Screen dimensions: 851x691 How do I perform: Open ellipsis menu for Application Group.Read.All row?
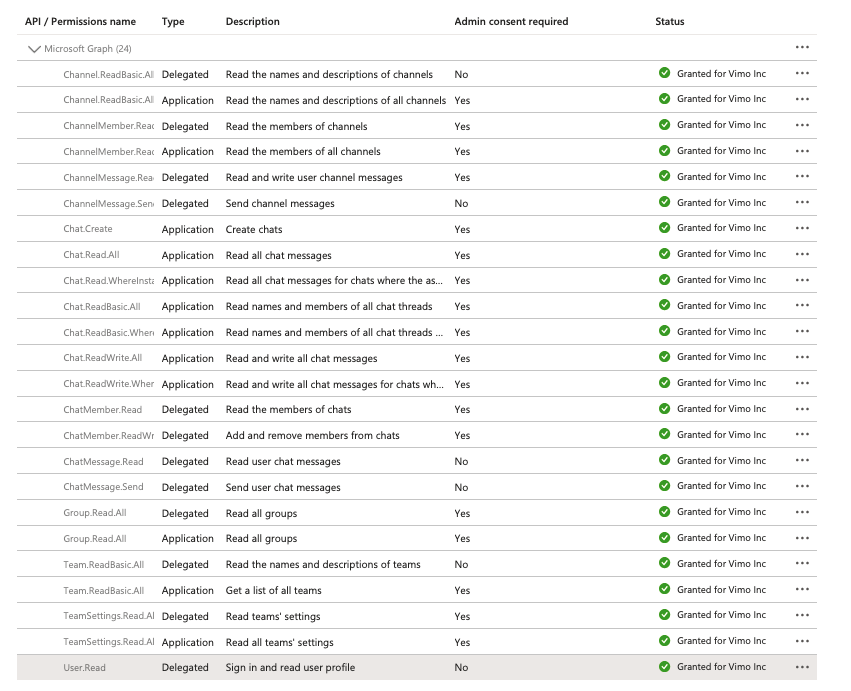pyautogui.click(x=802, y=538)
